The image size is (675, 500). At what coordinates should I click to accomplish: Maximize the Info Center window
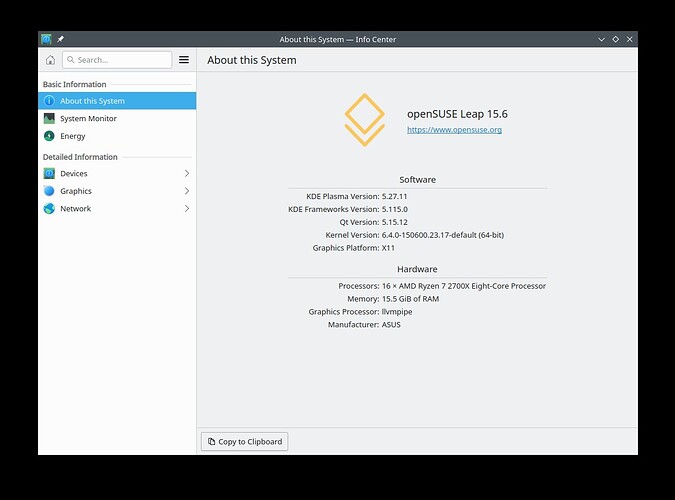pos(616,39)
